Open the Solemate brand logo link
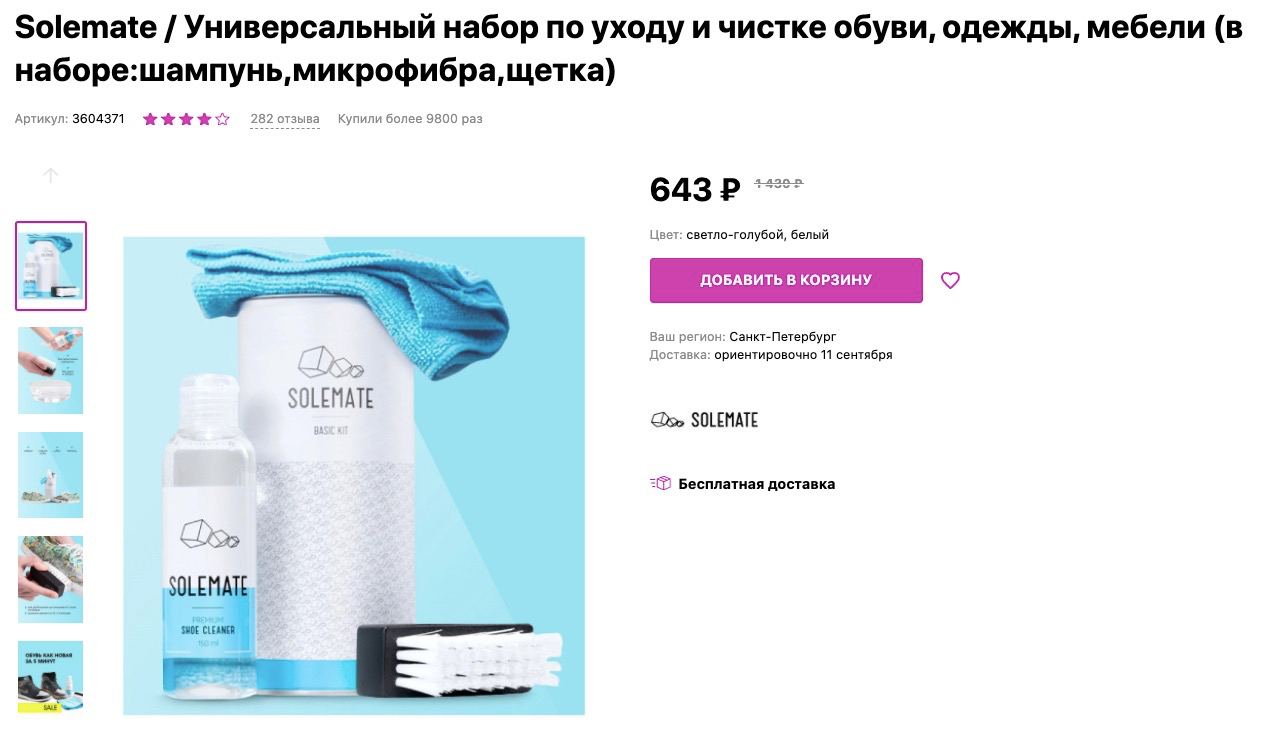This screenshot has width=1263, height=733. click(704, 420)
